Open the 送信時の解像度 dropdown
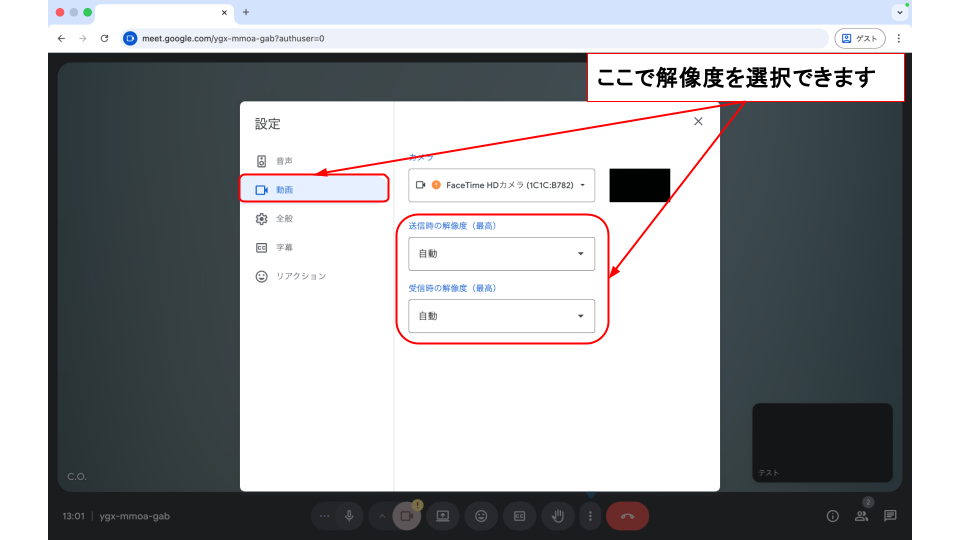This screenshot has width=960, height=540. (x=501, y=254)
